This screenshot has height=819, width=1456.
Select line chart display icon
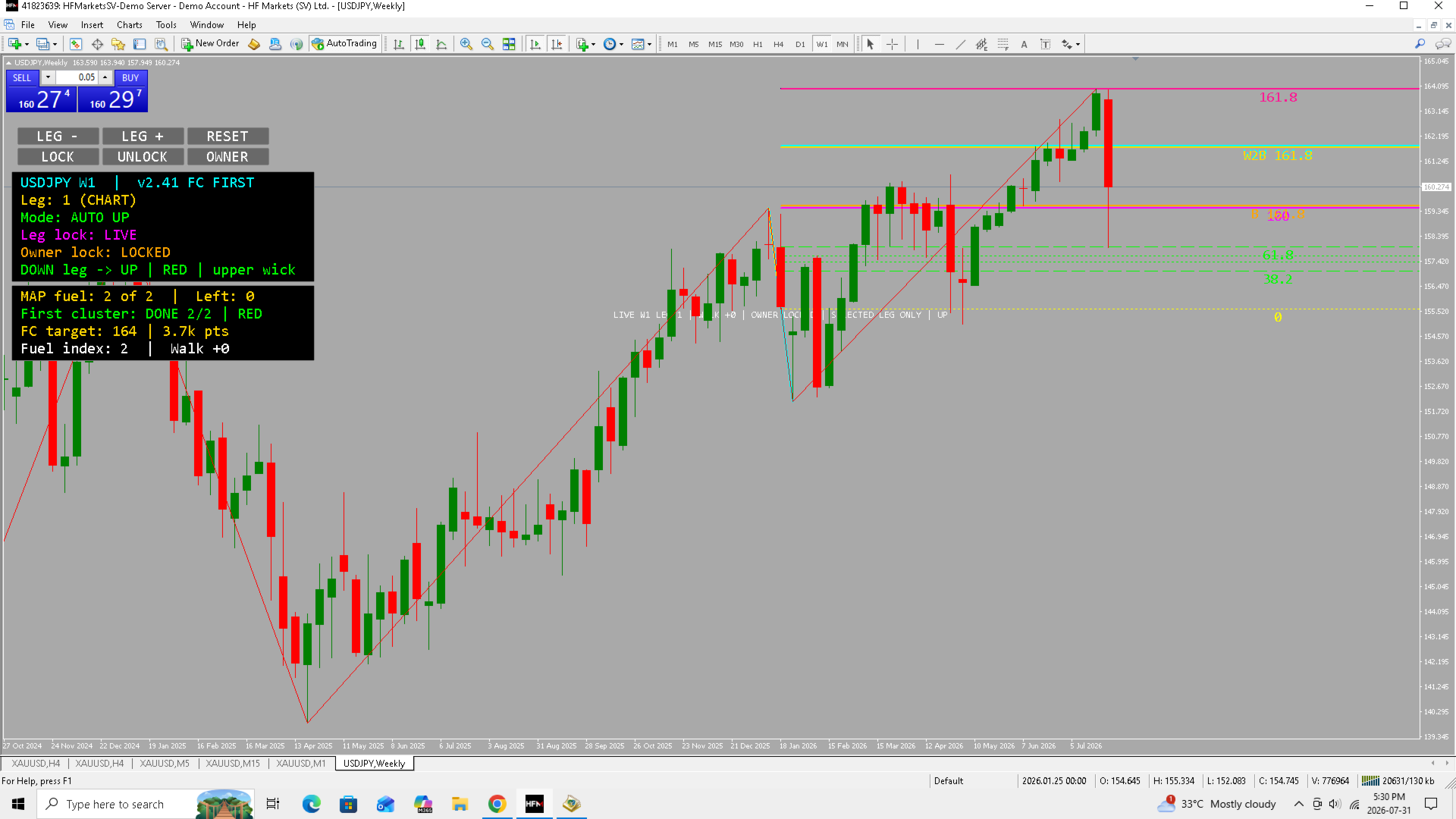click(441, 44)
